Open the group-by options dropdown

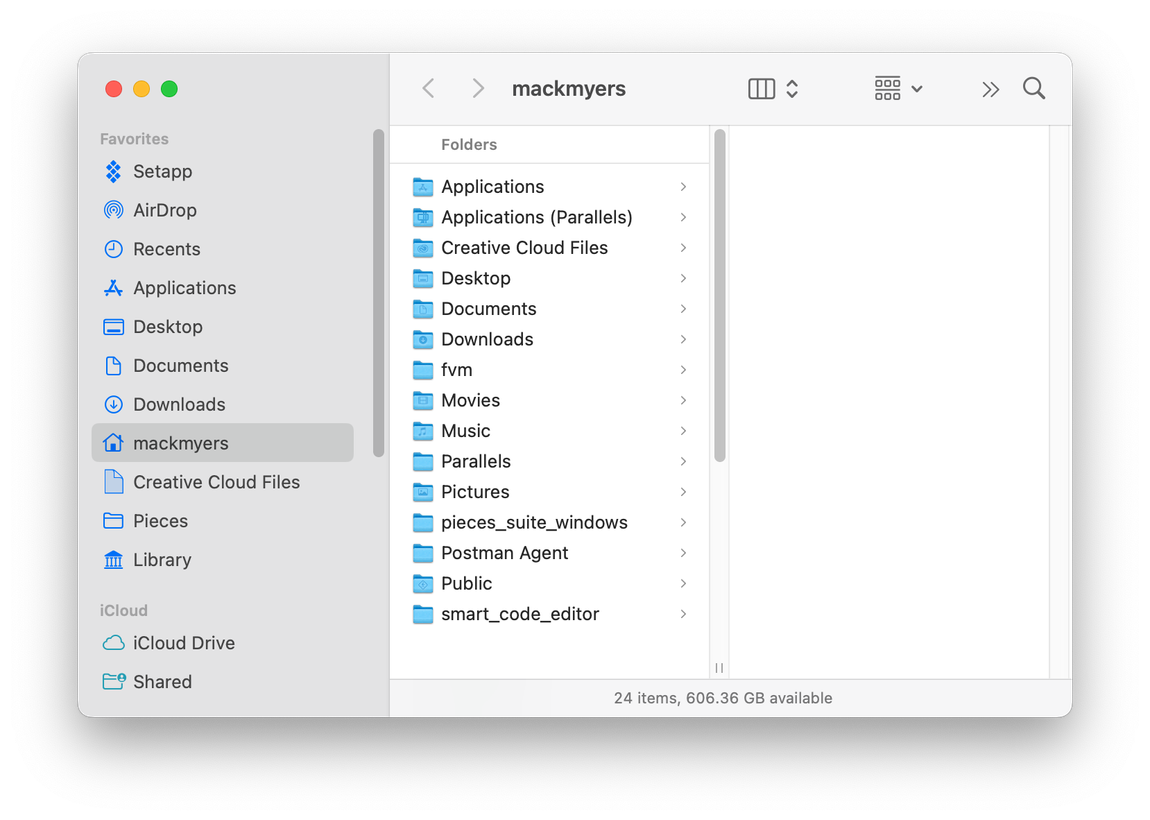[898, 89]
